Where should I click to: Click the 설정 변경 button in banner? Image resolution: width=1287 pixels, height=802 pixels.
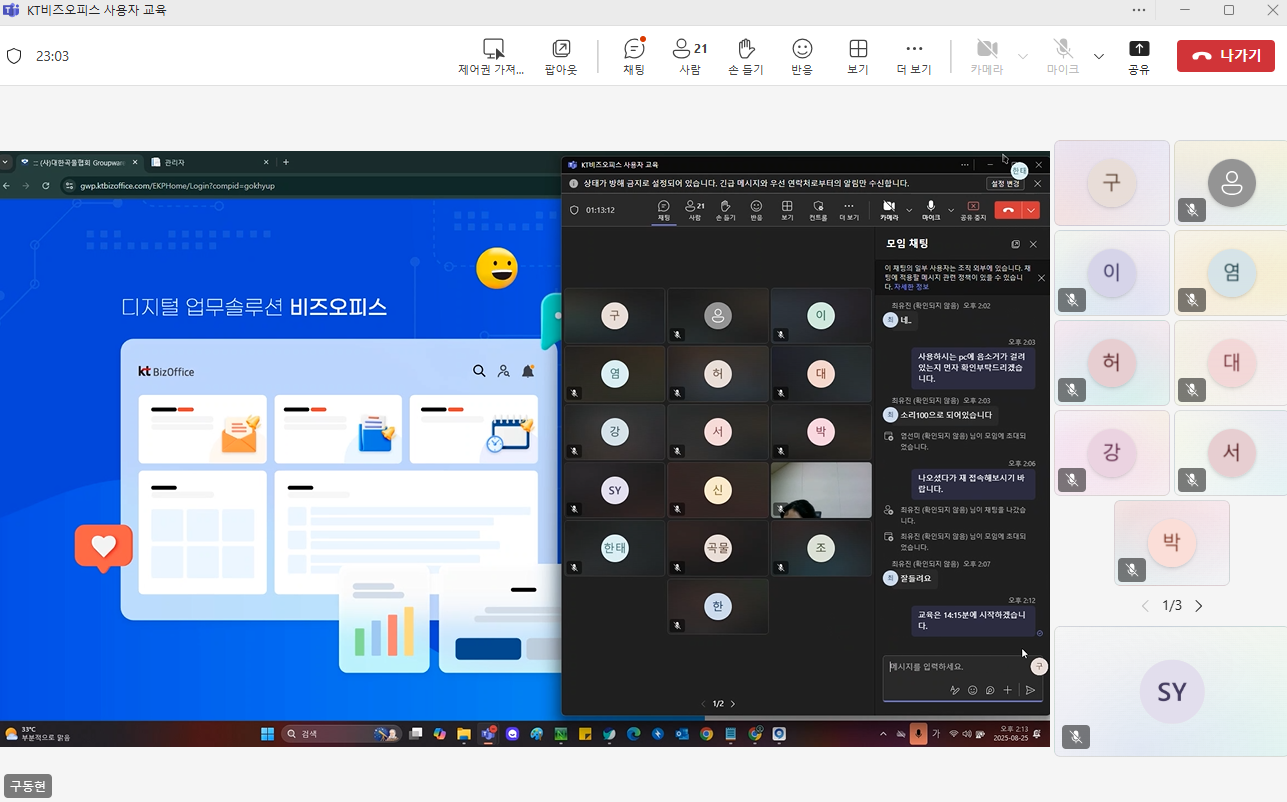click(1005, 184)
